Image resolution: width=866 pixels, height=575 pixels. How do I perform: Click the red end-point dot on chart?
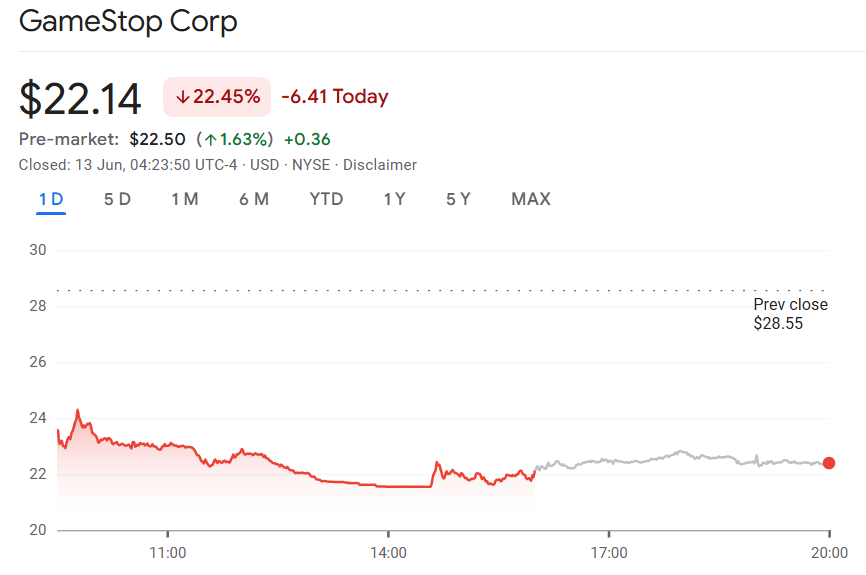829,463
